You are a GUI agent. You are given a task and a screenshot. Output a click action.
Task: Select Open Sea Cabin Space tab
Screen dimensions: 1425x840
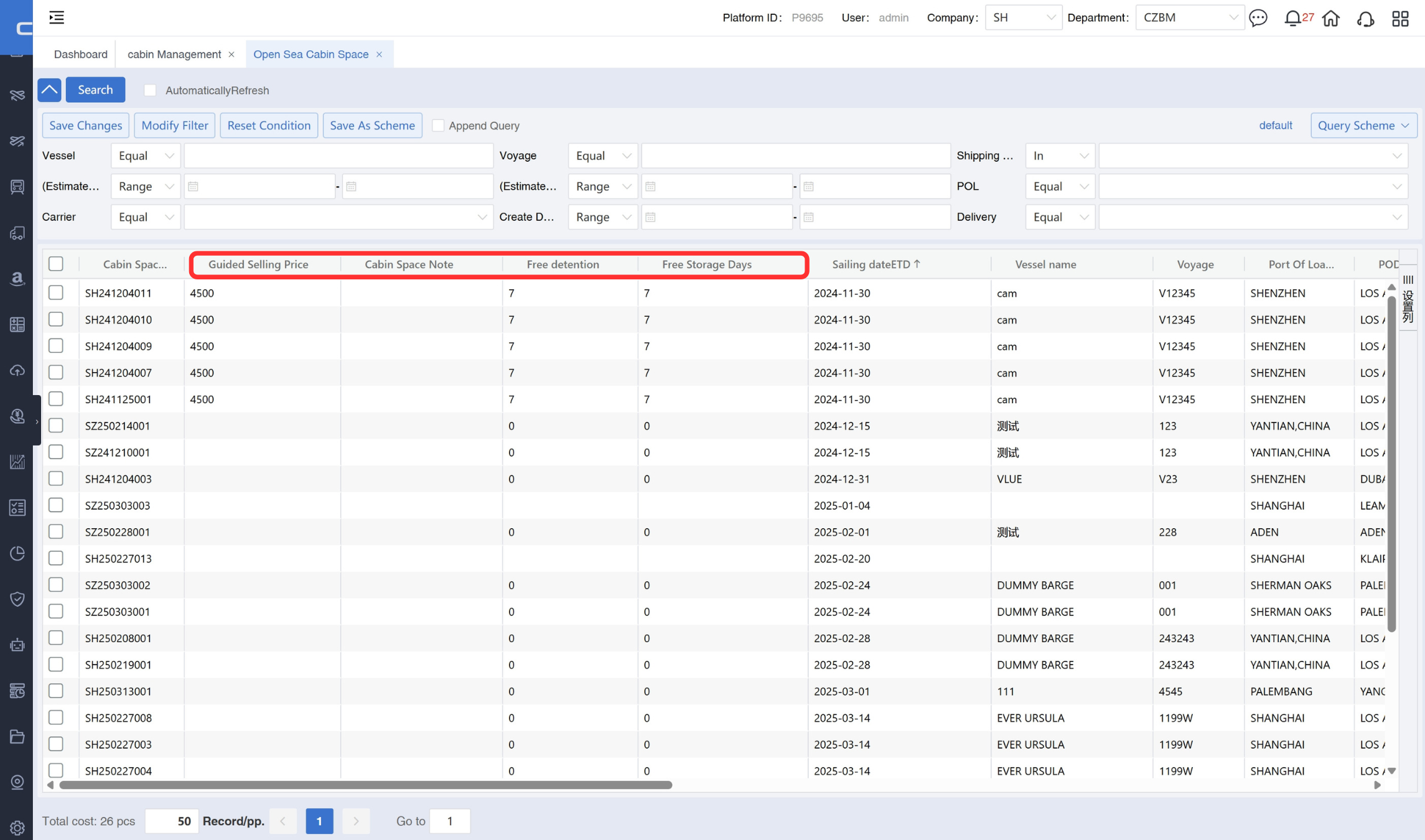[311, 55]
